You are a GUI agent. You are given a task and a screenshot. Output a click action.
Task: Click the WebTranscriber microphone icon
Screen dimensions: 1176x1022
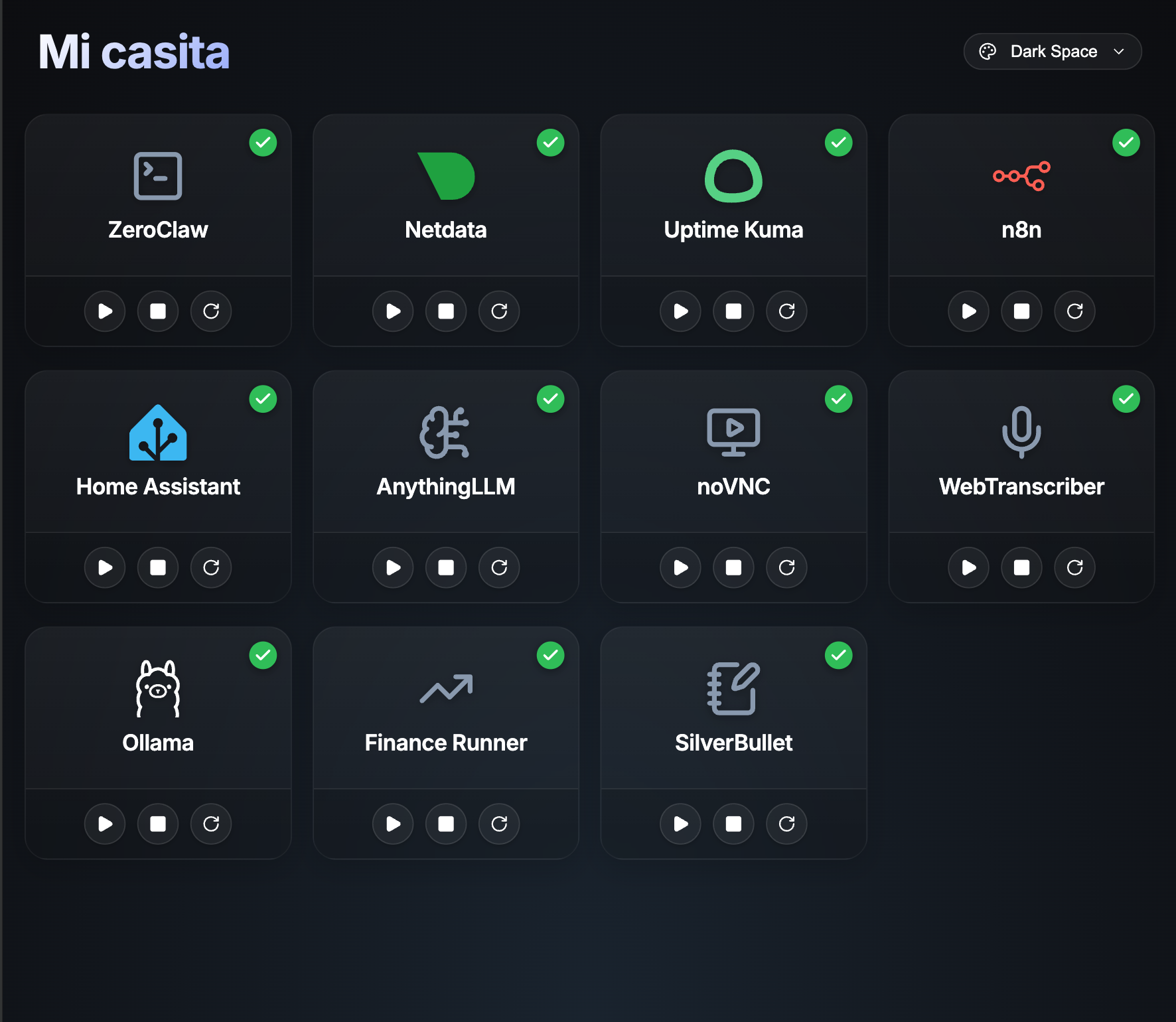pos(1021,431)
